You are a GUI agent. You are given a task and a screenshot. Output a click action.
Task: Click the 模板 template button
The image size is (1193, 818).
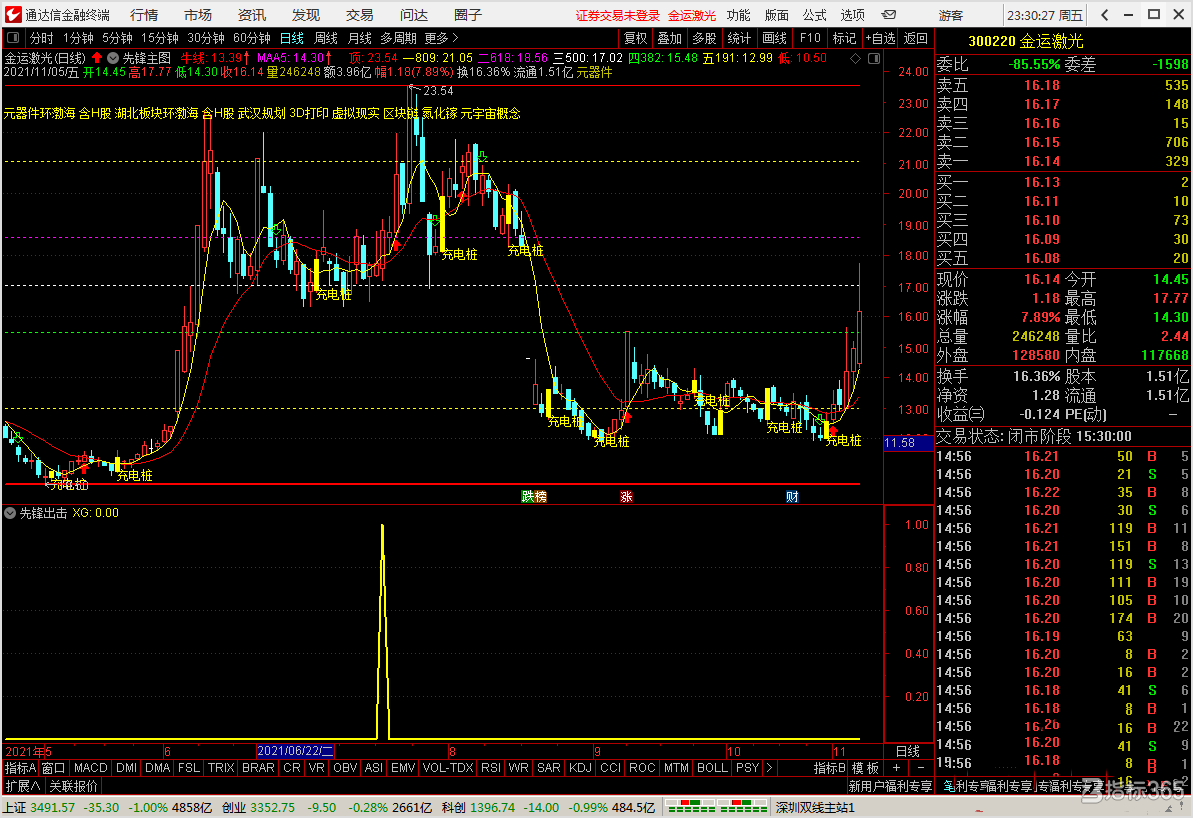pyautogui.click(x=865, y=768)
